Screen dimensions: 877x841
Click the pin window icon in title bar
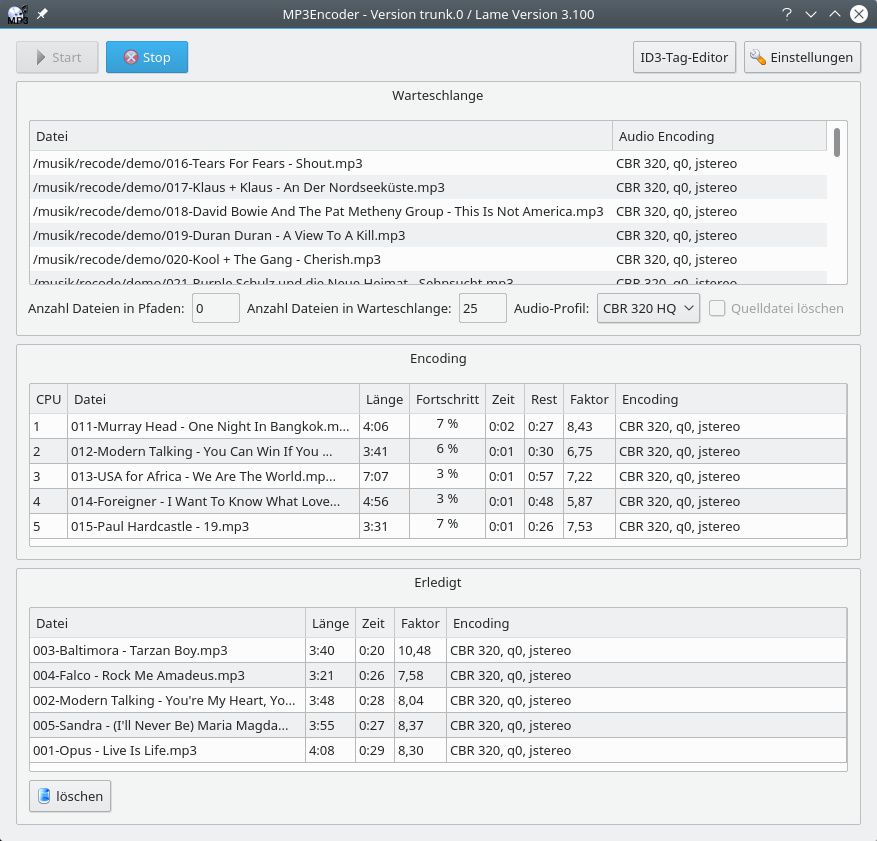tap(43, 14)
